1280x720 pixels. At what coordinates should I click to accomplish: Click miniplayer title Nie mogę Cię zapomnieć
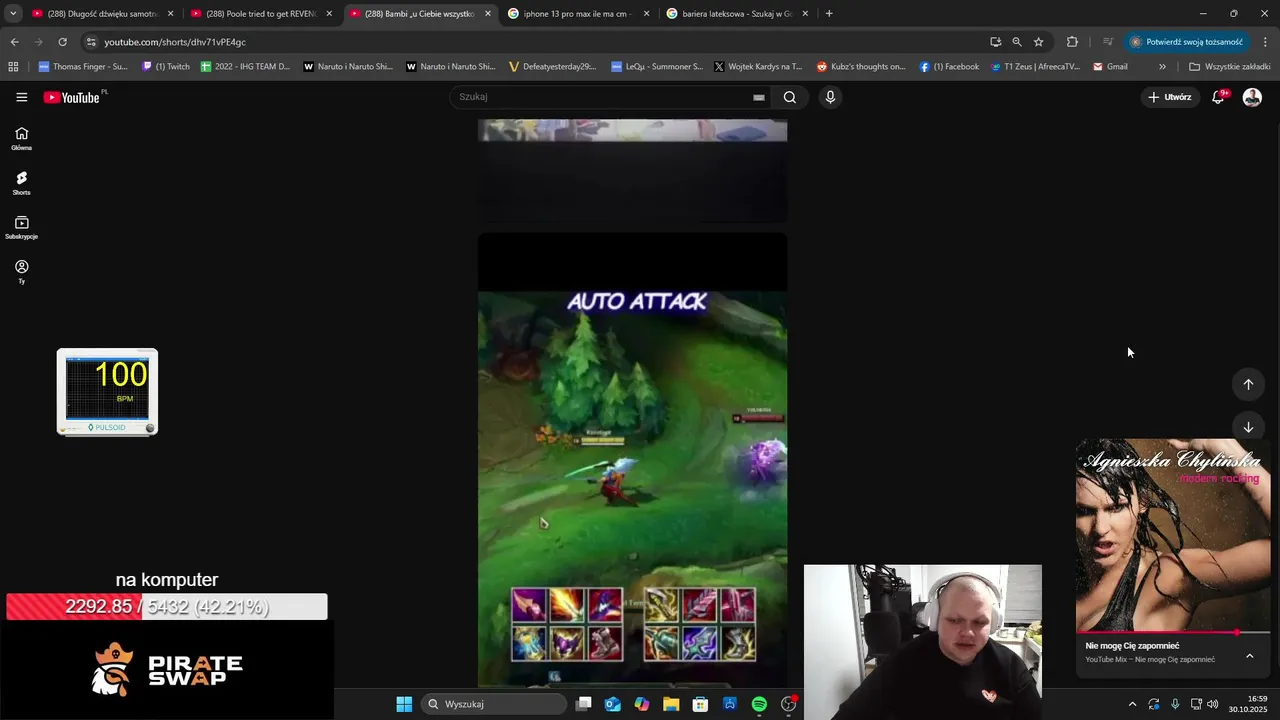(1132, 646)
